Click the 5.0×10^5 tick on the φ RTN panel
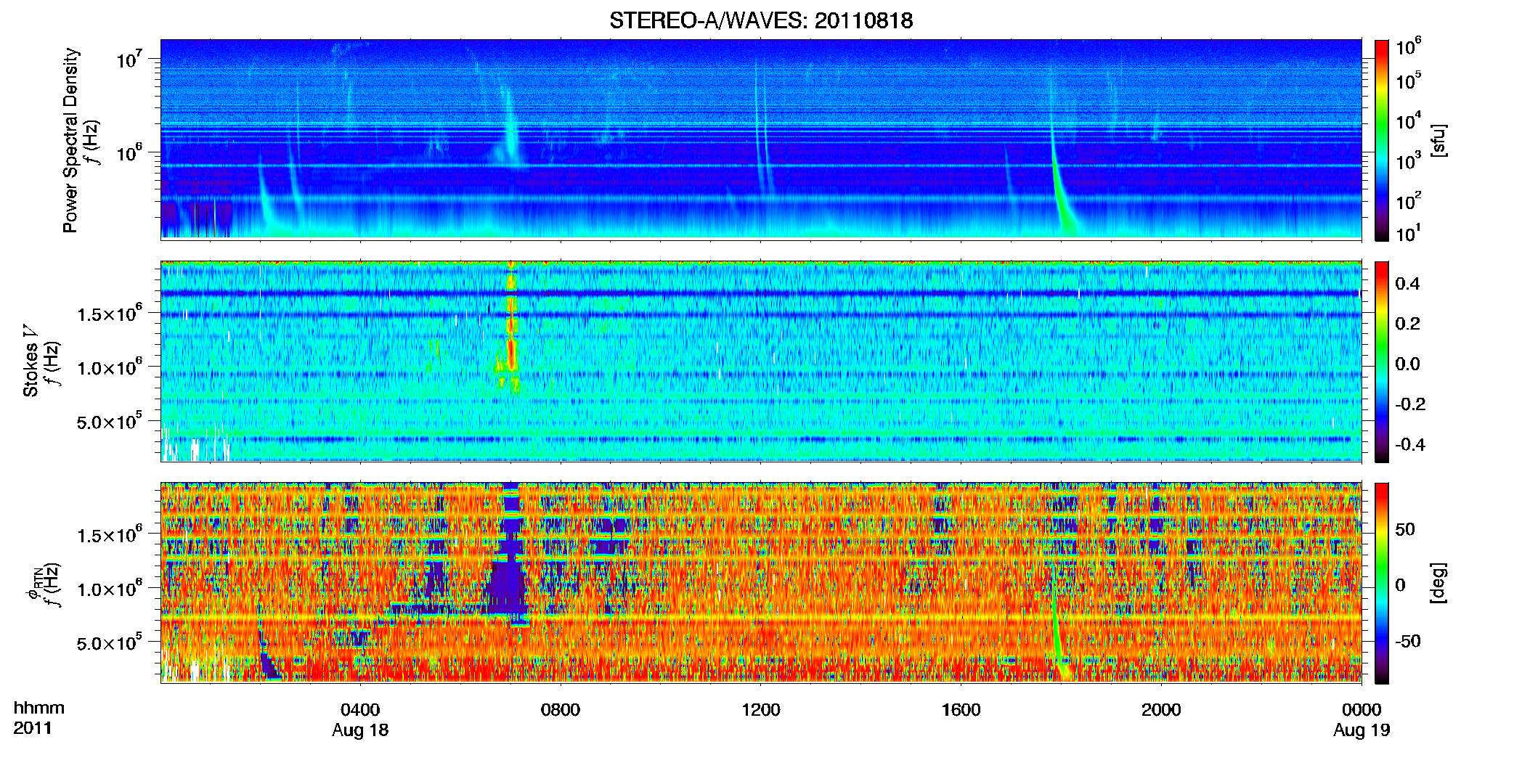Image resolution: width=1522 pixels, height=784 pixels. click(x=110, y=642)
